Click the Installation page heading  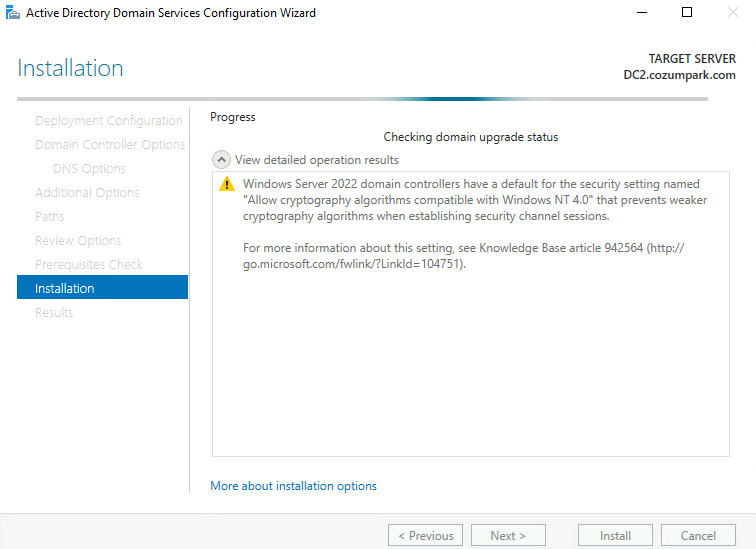pos(70,68)
